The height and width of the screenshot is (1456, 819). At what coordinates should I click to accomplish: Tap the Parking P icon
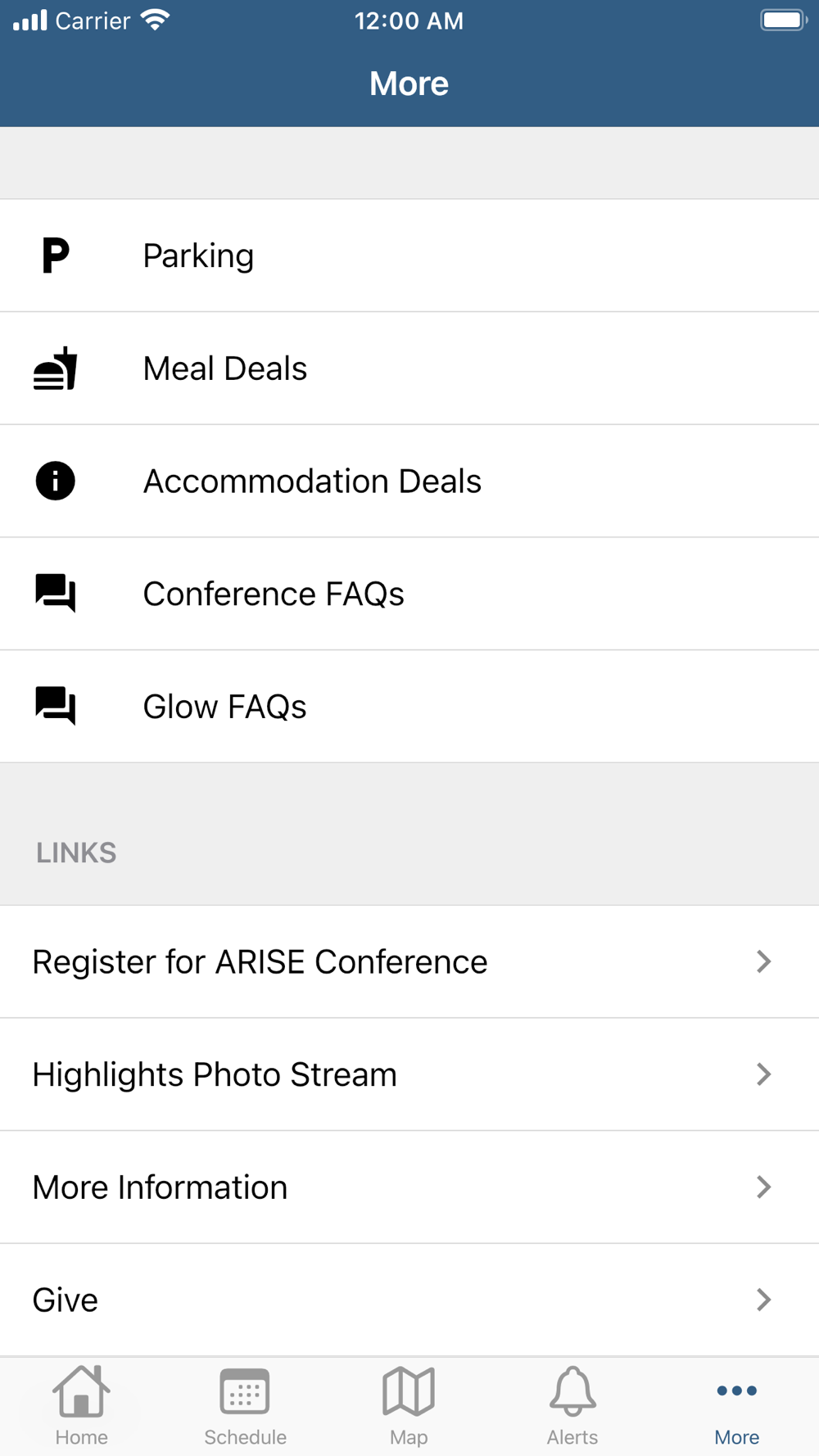pyautogui.click(x=55, y=255)
